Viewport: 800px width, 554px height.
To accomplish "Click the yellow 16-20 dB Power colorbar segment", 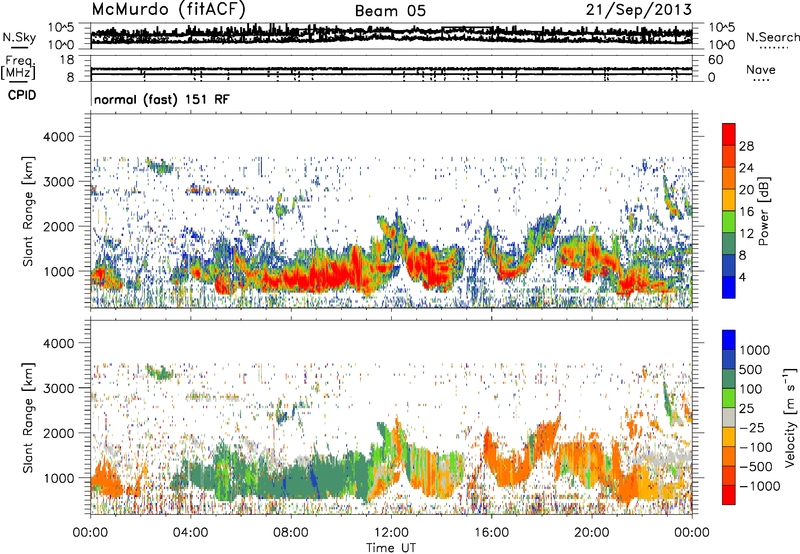I will [x=729, y=200].
